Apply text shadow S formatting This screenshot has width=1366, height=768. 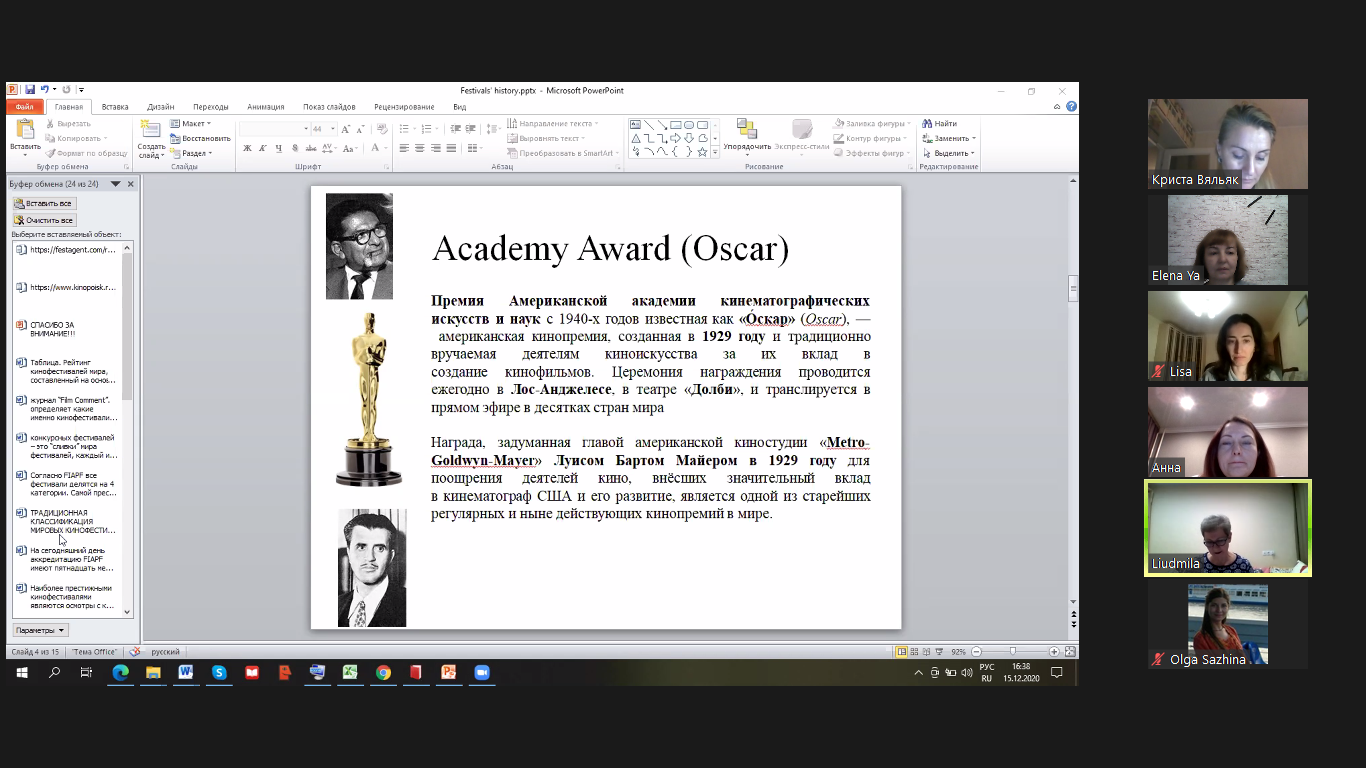click(293, 148)
